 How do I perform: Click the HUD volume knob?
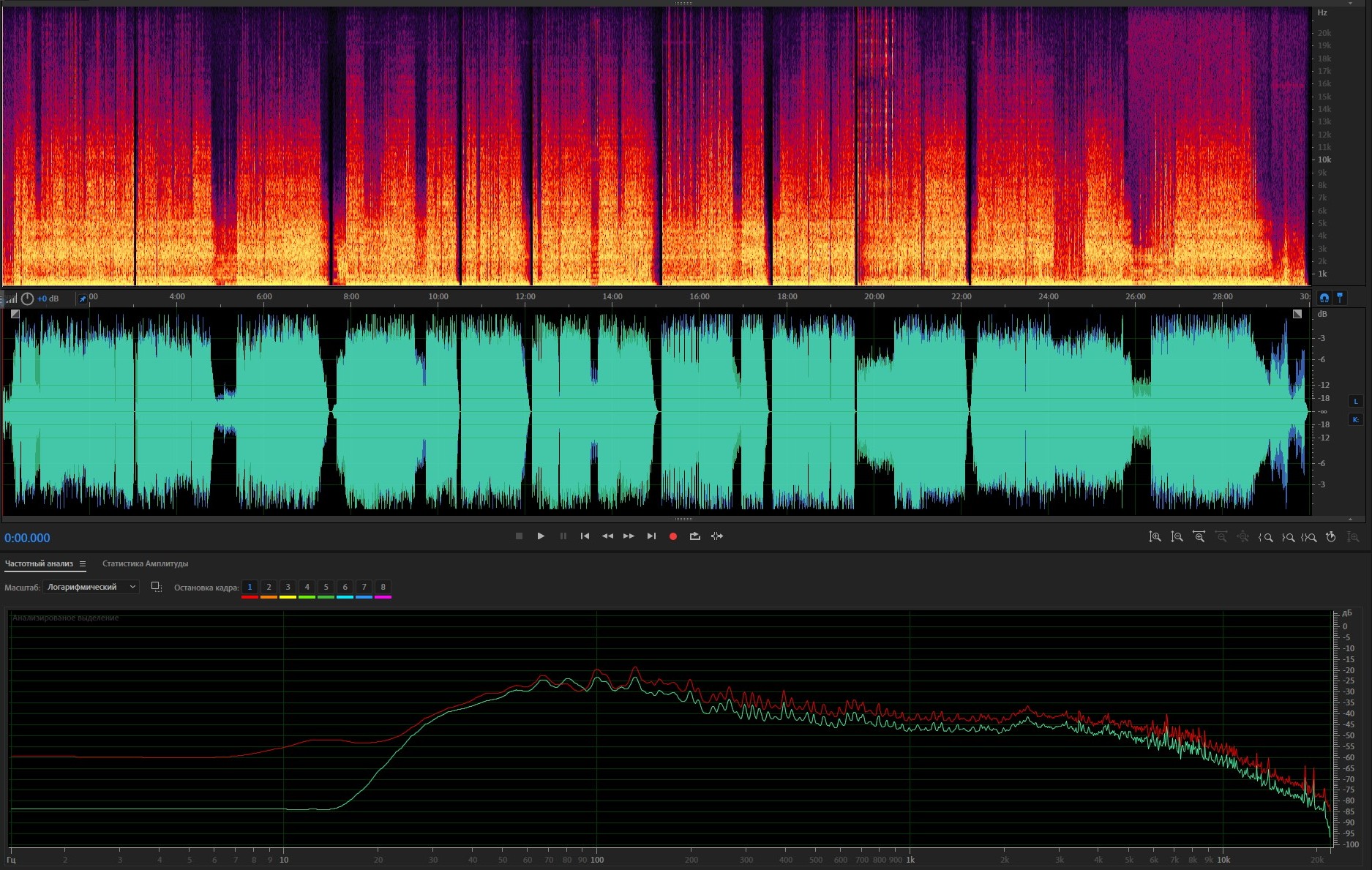[27, 299]
